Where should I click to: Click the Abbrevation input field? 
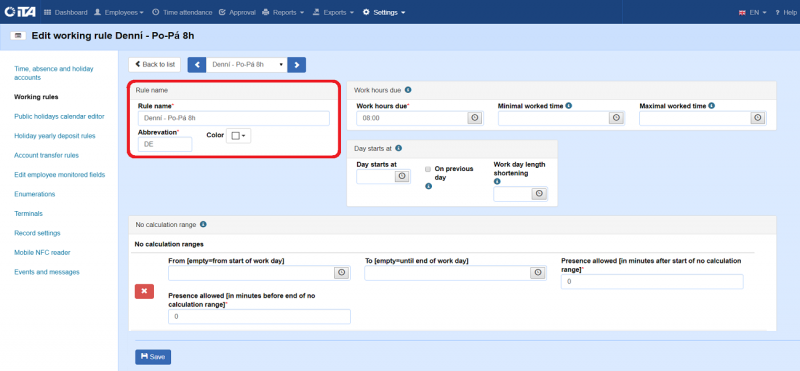tap(165, 144)
